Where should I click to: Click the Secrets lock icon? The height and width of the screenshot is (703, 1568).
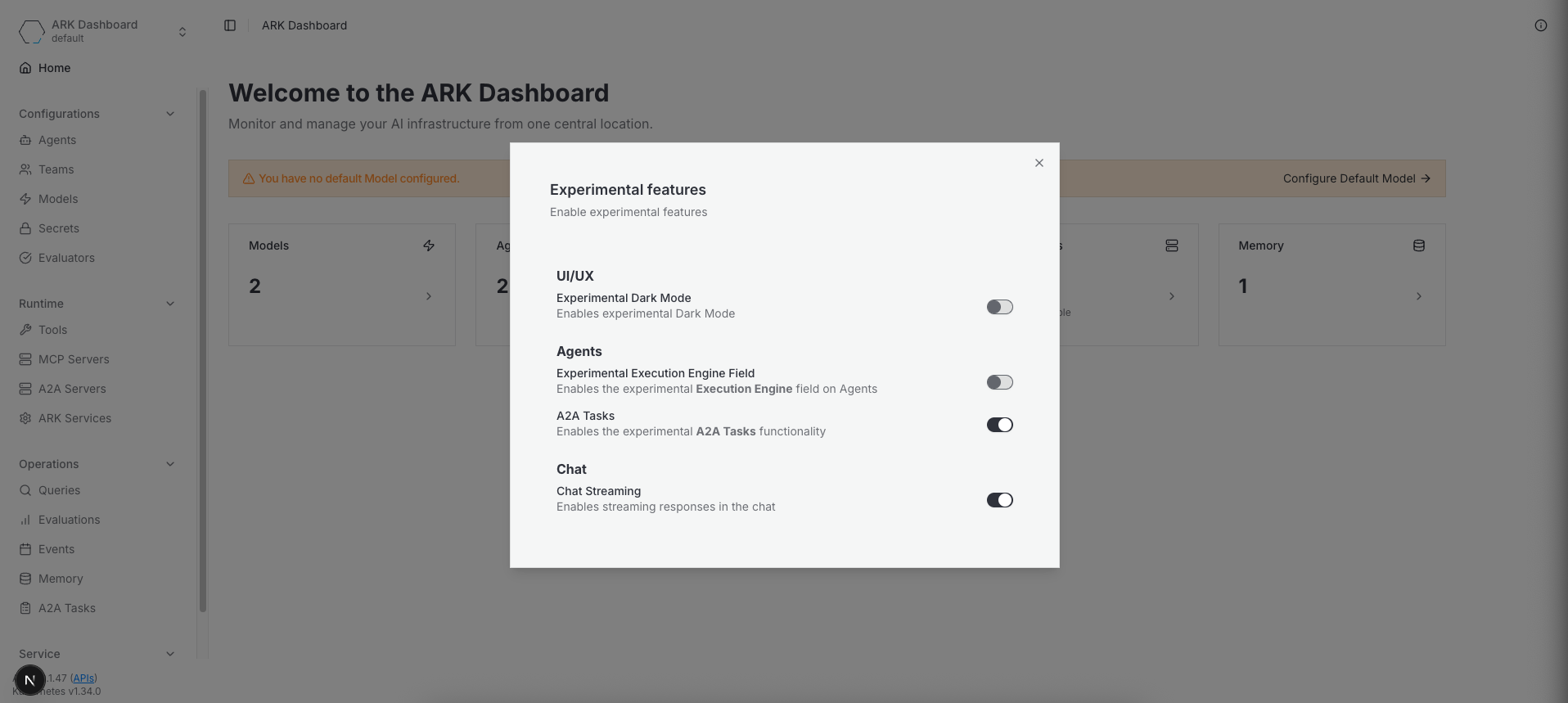click(x=25, y=228)
